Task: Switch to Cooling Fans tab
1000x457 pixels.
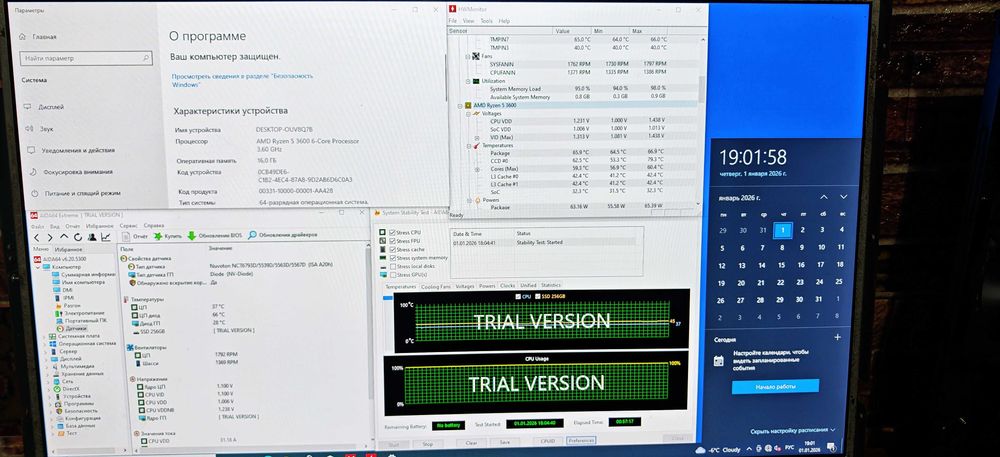Action: tap(436, 286)
